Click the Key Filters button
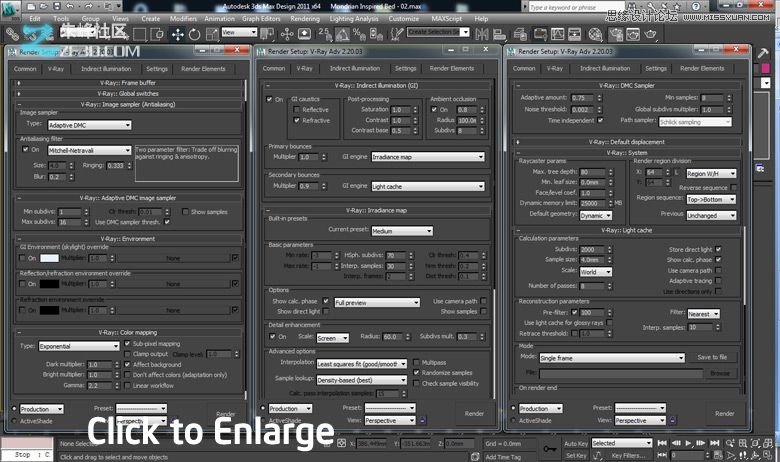Viewport: 780px width, 462px height. point(628,455)
